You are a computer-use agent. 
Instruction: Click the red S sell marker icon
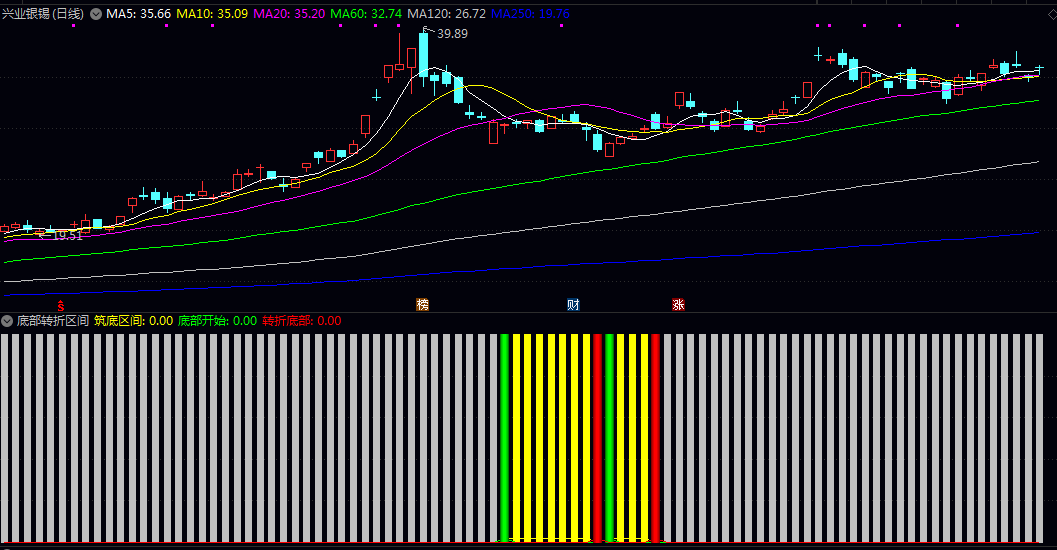(61, 305)
